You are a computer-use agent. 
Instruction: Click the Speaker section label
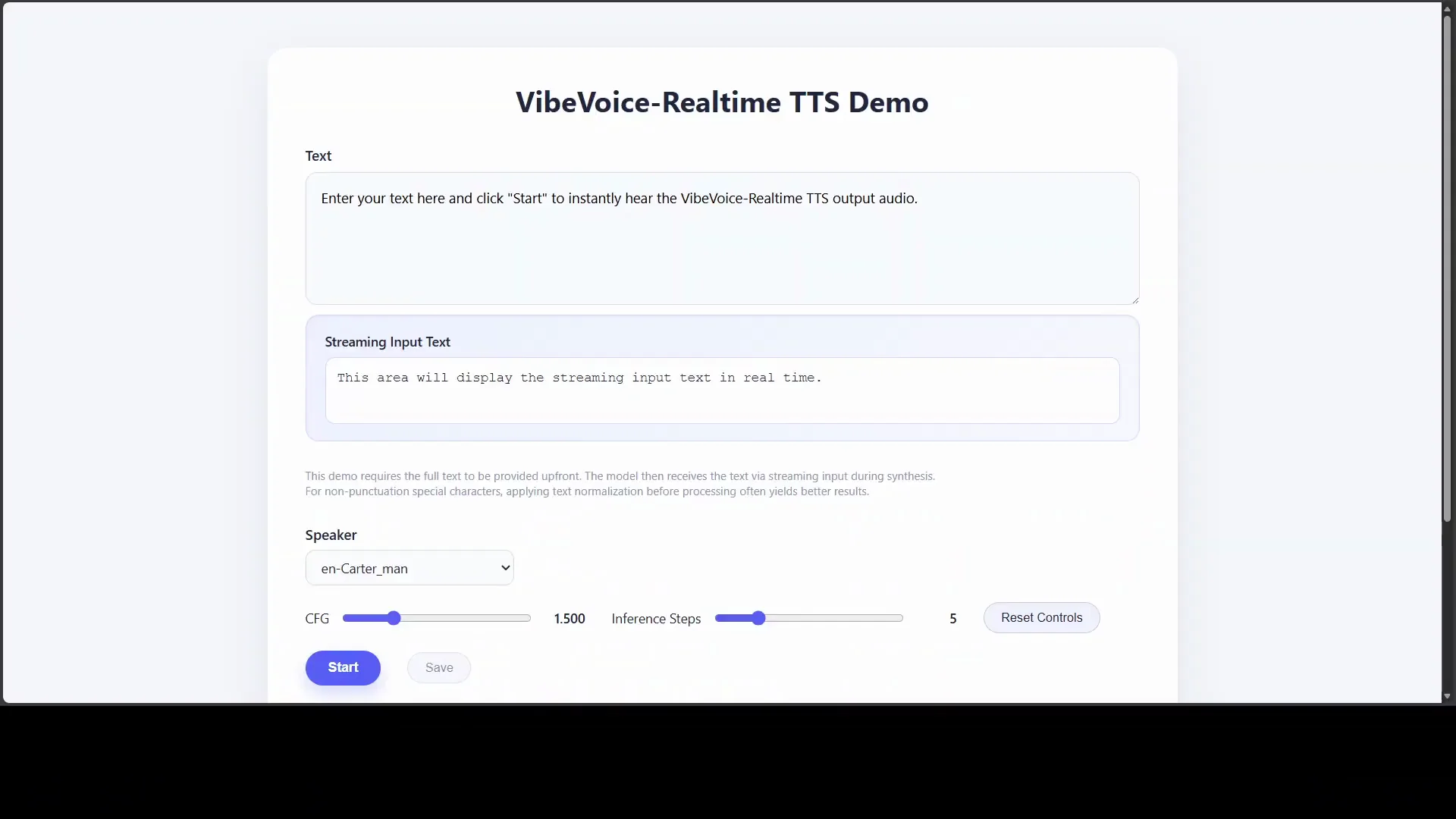tap(330, 535)
